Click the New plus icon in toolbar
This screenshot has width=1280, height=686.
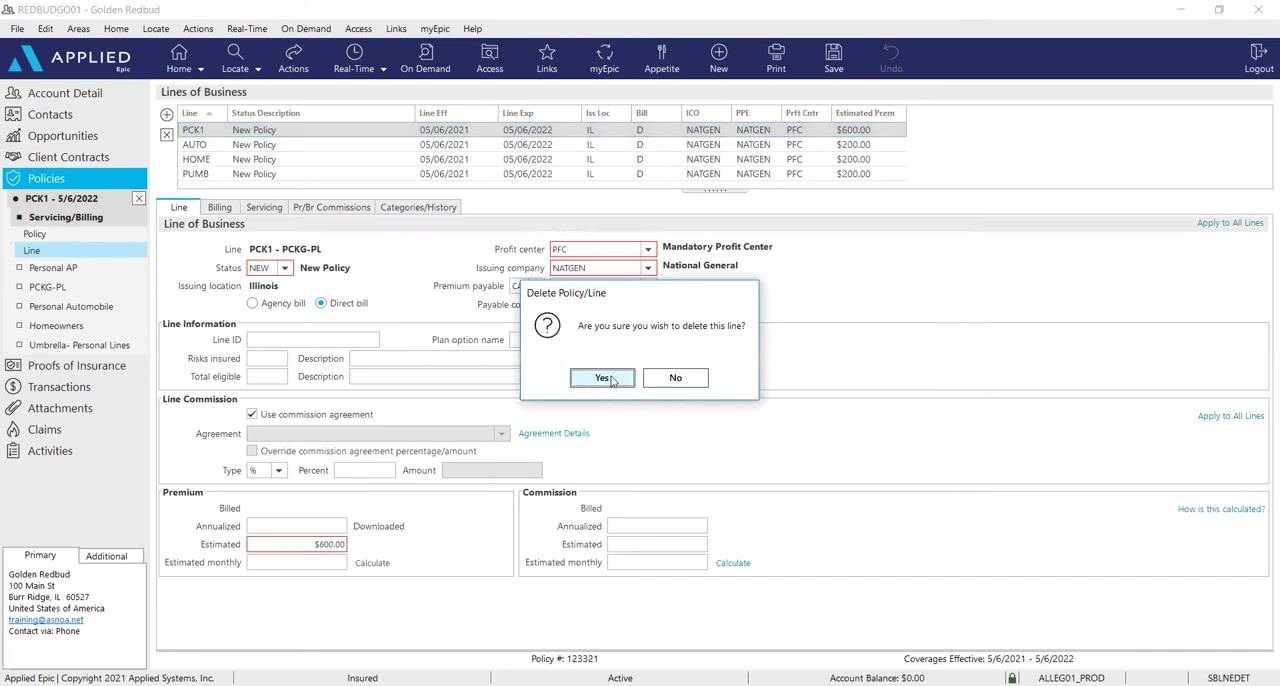(x=719, y=52)
